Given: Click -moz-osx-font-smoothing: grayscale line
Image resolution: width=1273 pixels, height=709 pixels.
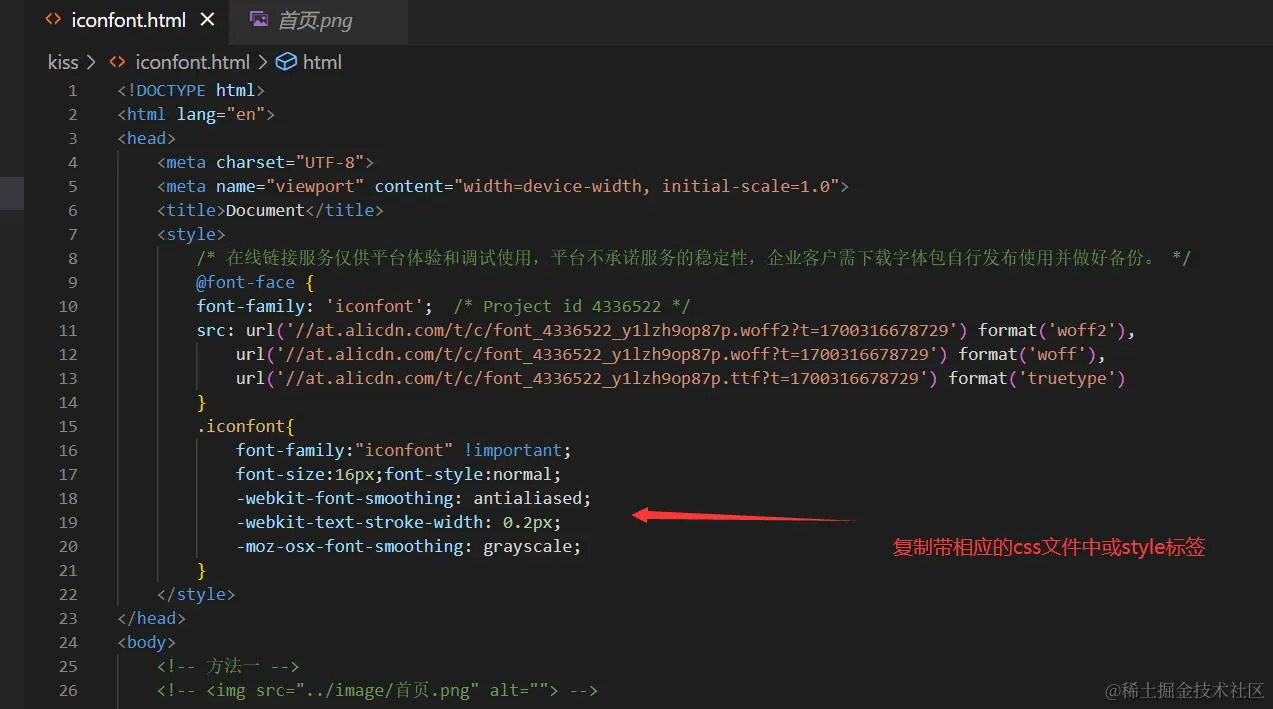Looking at the screenshot, I should coord(409,546).
